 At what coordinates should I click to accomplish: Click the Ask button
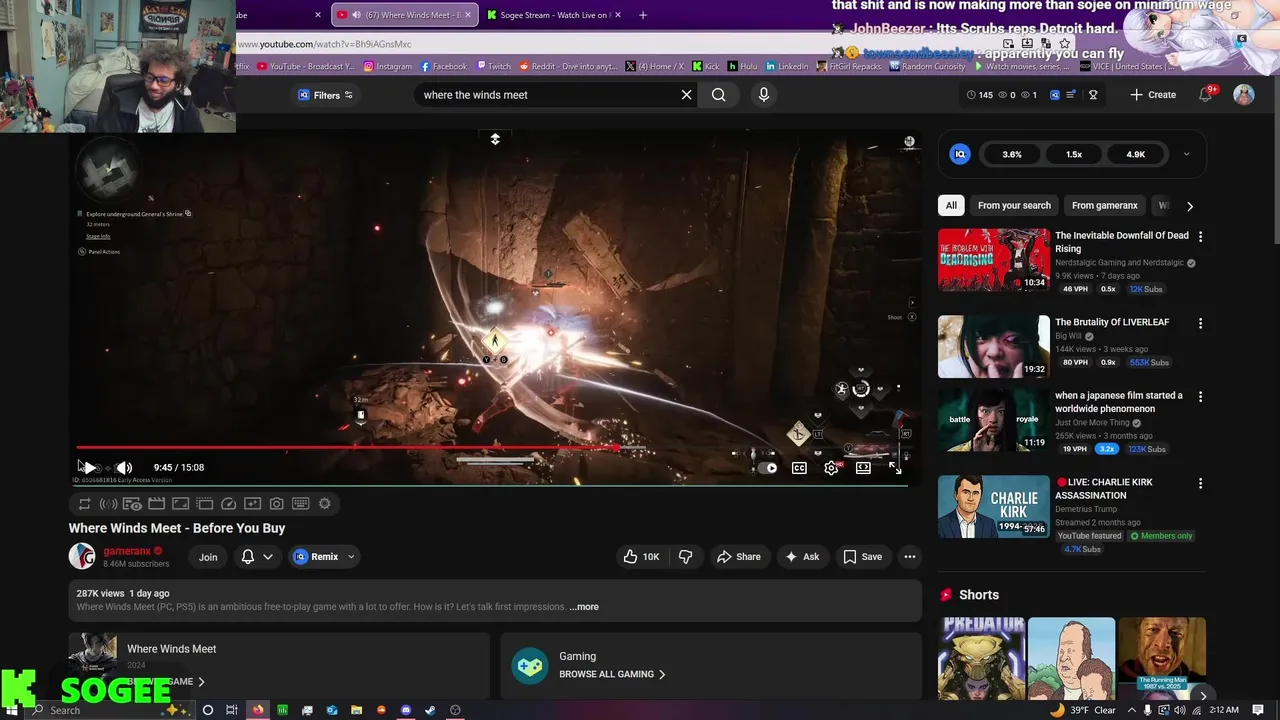pos(802,557)
